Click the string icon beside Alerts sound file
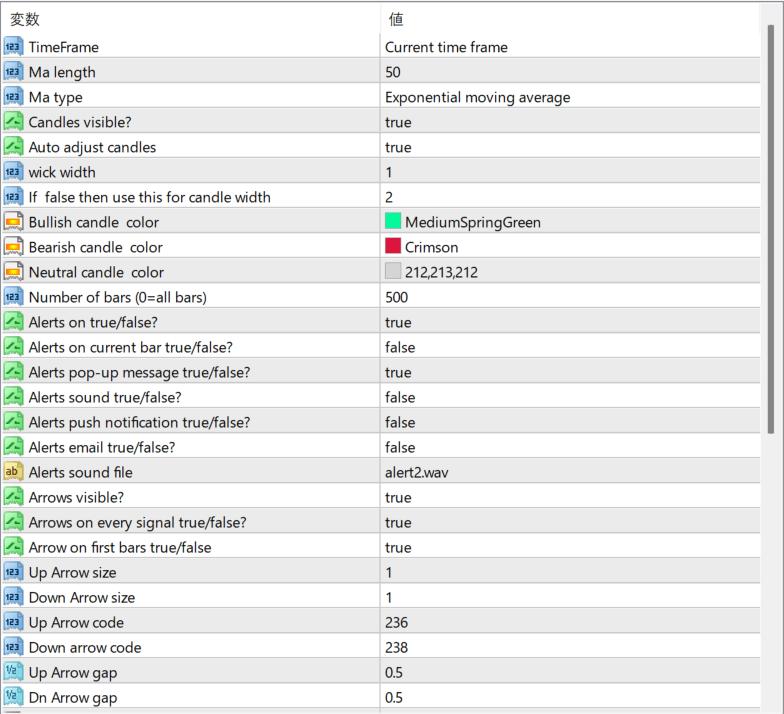This screenshot has width=784, height=714. click(x=13, y=472)
